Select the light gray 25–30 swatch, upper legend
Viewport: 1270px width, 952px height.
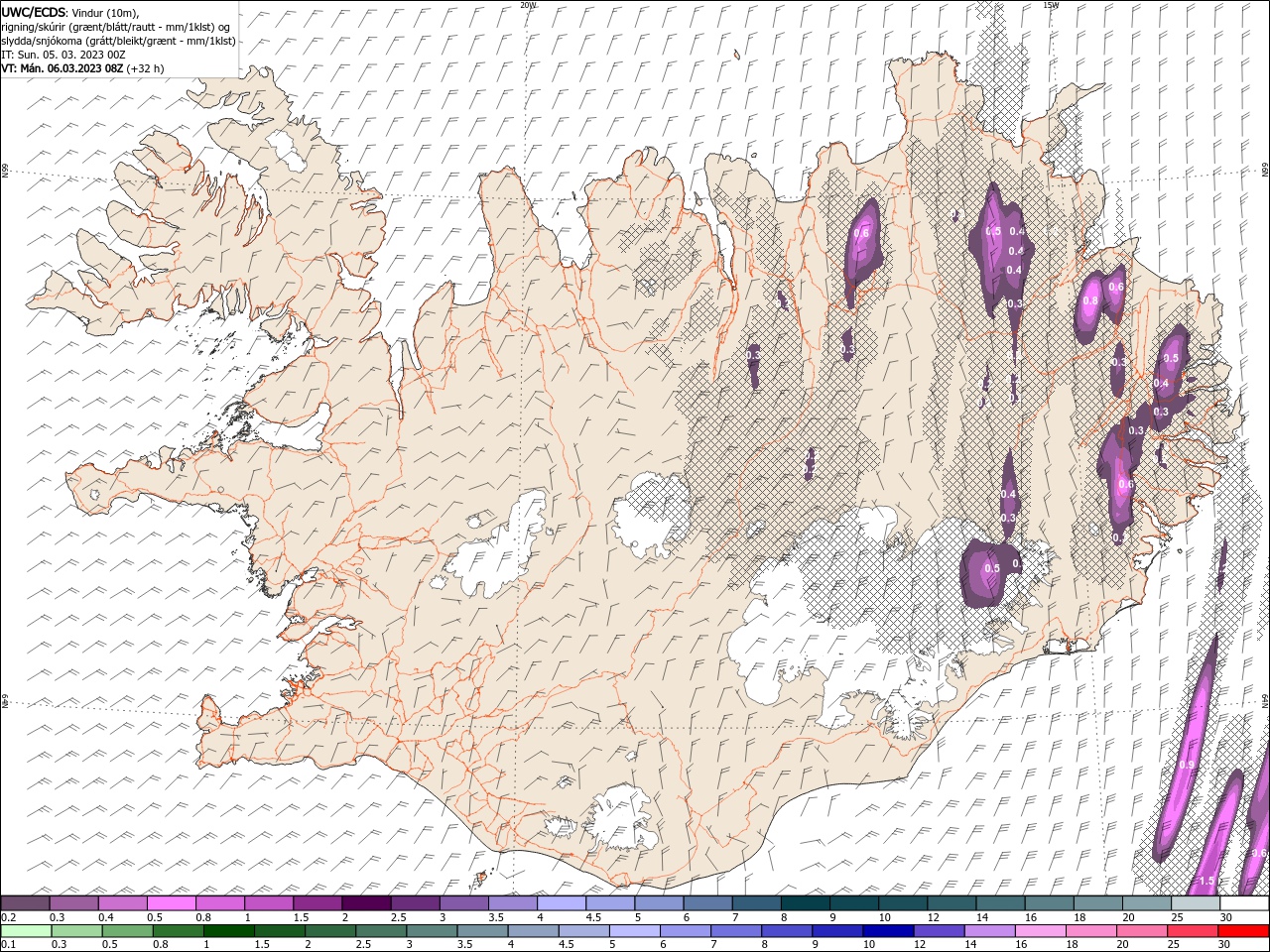(x=1196, y=903)
